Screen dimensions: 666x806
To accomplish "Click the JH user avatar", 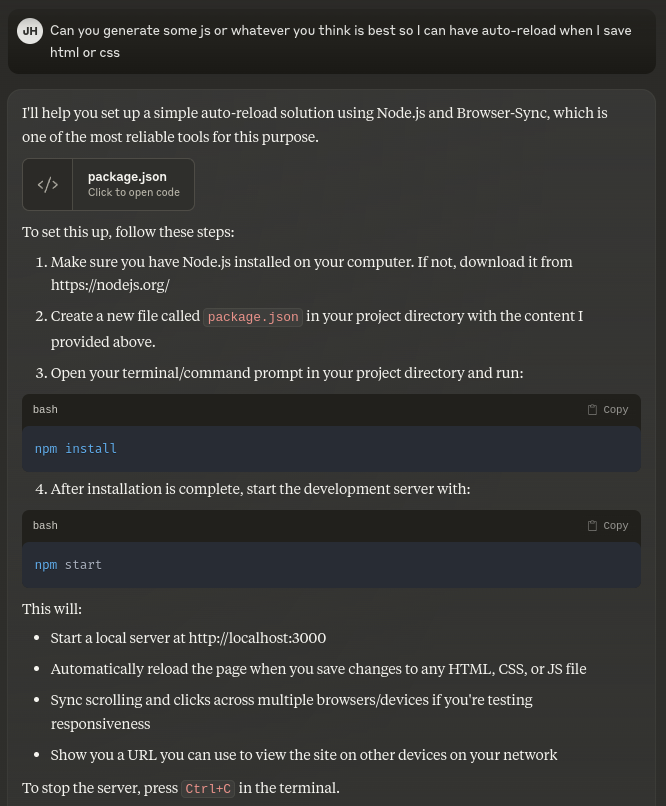I will click(x=30, y=31).
